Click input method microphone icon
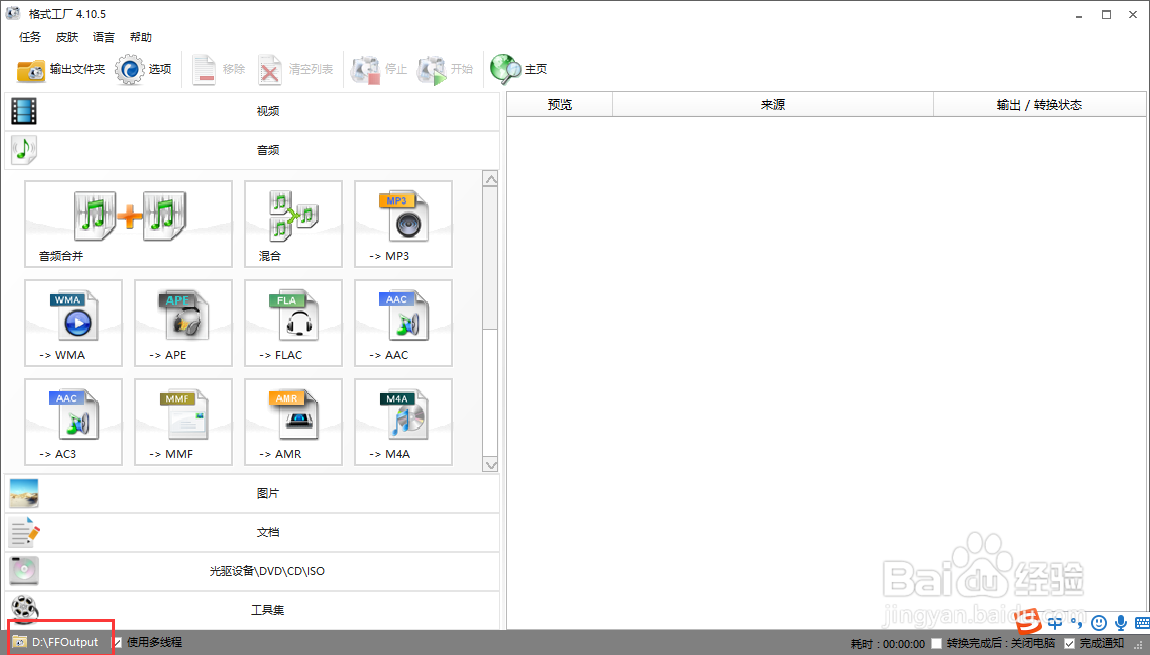Screen dimensions: 1150x655 [x=1121, y=623]
